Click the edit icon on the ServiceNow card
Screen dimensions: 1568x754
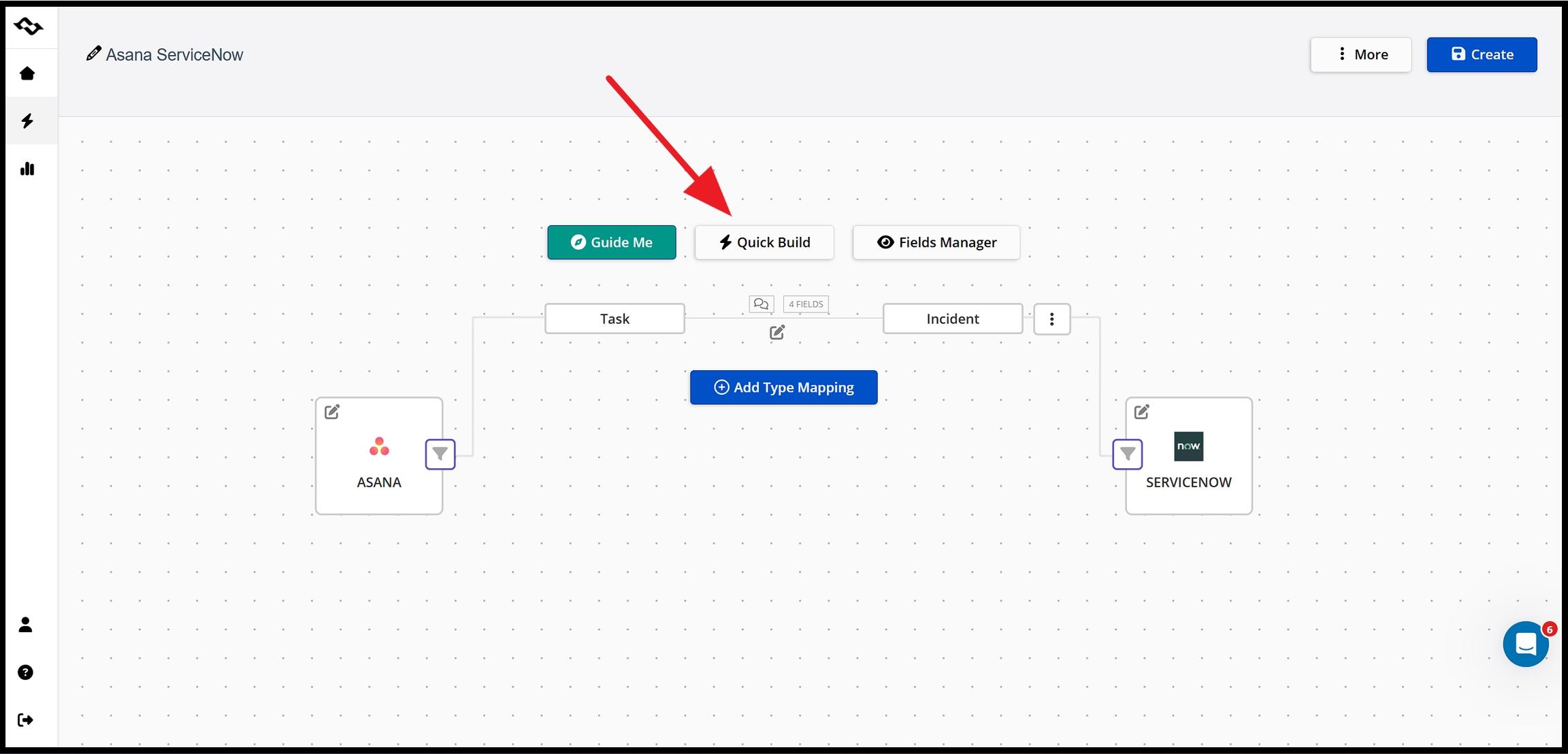point(1142,412)
